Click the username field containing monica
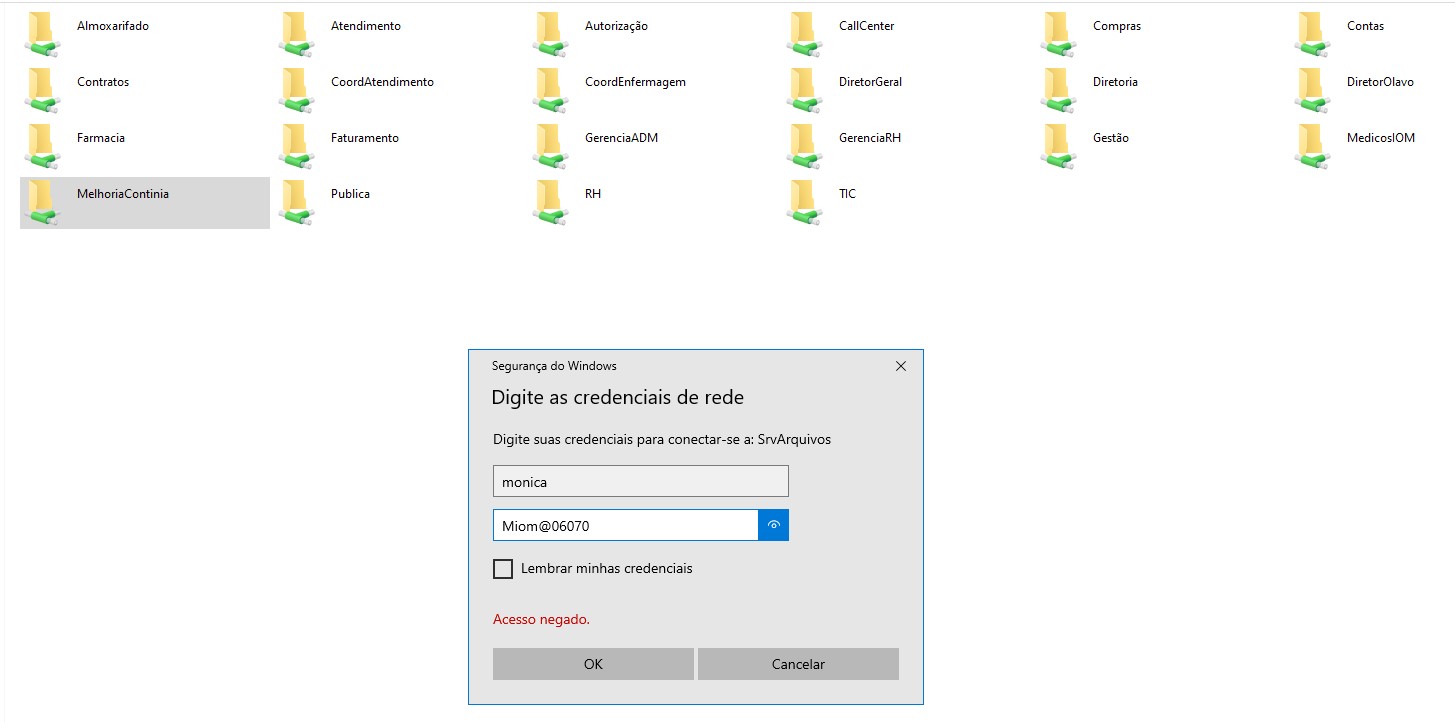The height and width of the screenshot is (723, 1455). pyautogui.click(x=640, y=481)
